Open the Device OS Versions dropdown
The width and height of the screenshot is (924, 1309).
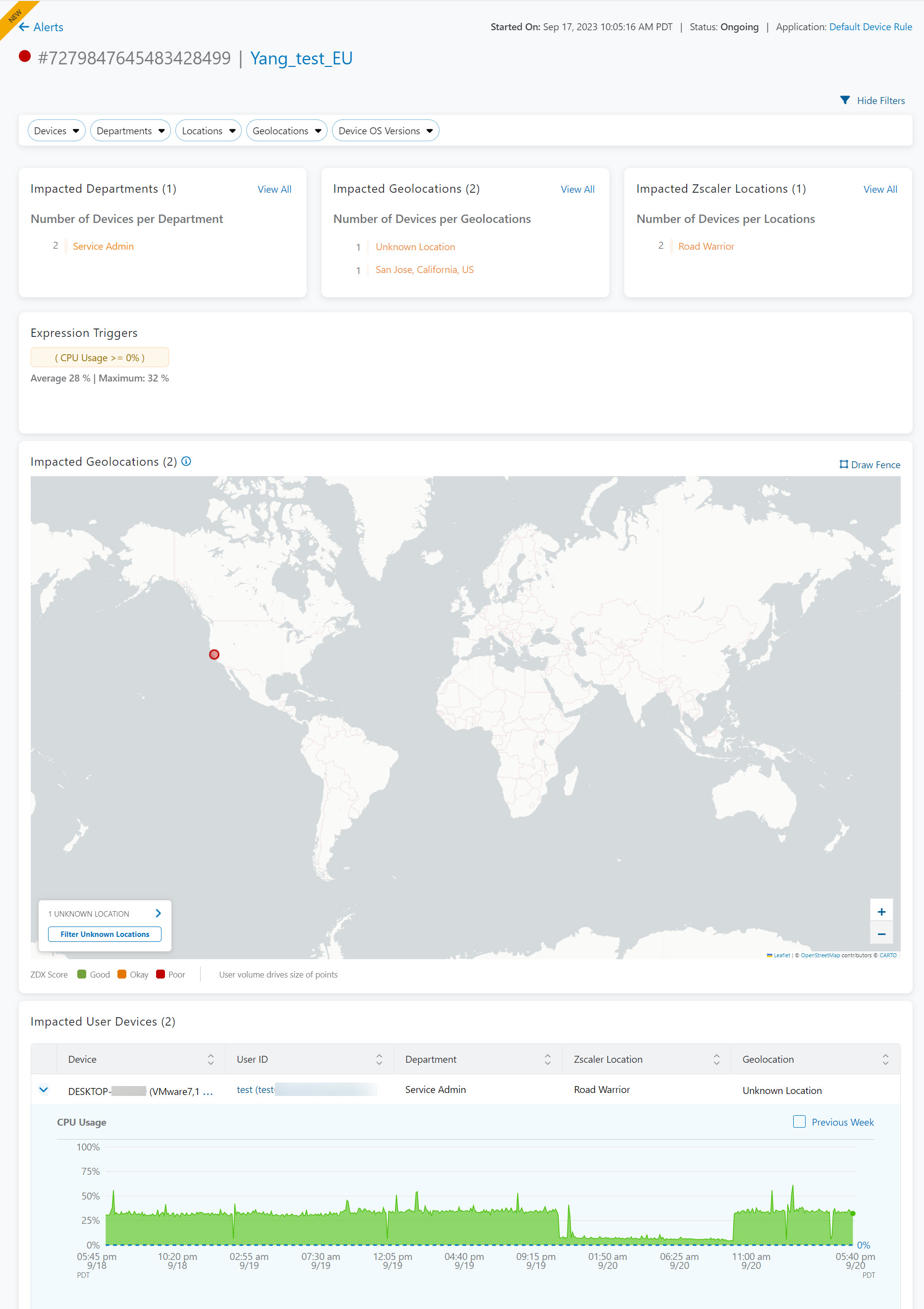pos(385,131)
